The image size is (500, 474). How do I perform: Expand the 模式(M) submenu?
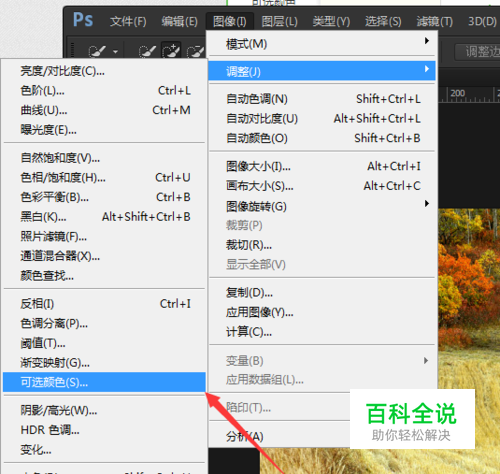(x=322, y=44)
